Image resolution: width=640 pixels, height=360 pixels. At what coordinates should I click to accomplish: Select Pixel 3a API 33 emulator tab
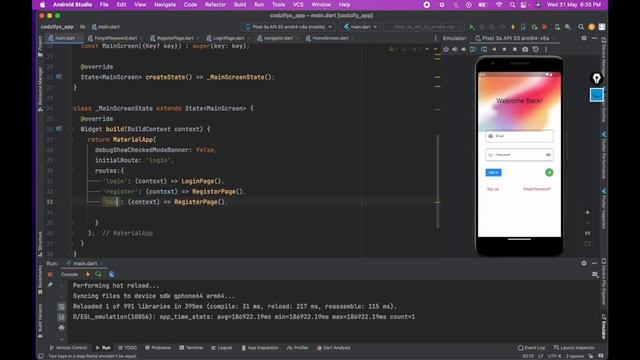(513, 38)
